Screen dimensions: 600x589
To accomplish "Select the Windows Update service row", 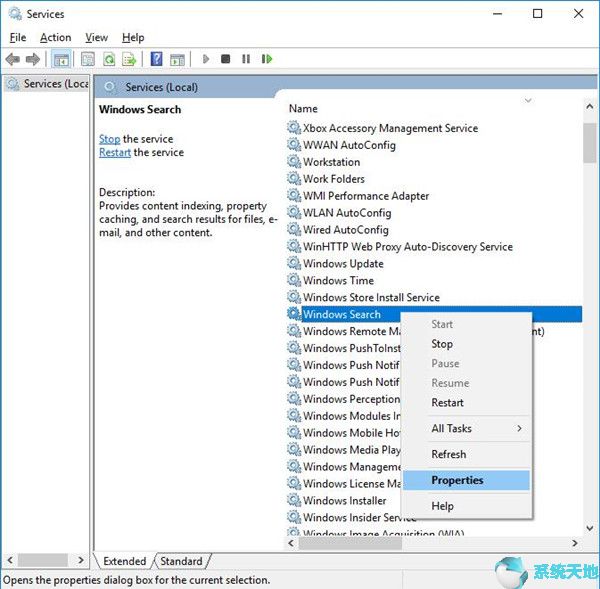I will click(x=343, y=263).
